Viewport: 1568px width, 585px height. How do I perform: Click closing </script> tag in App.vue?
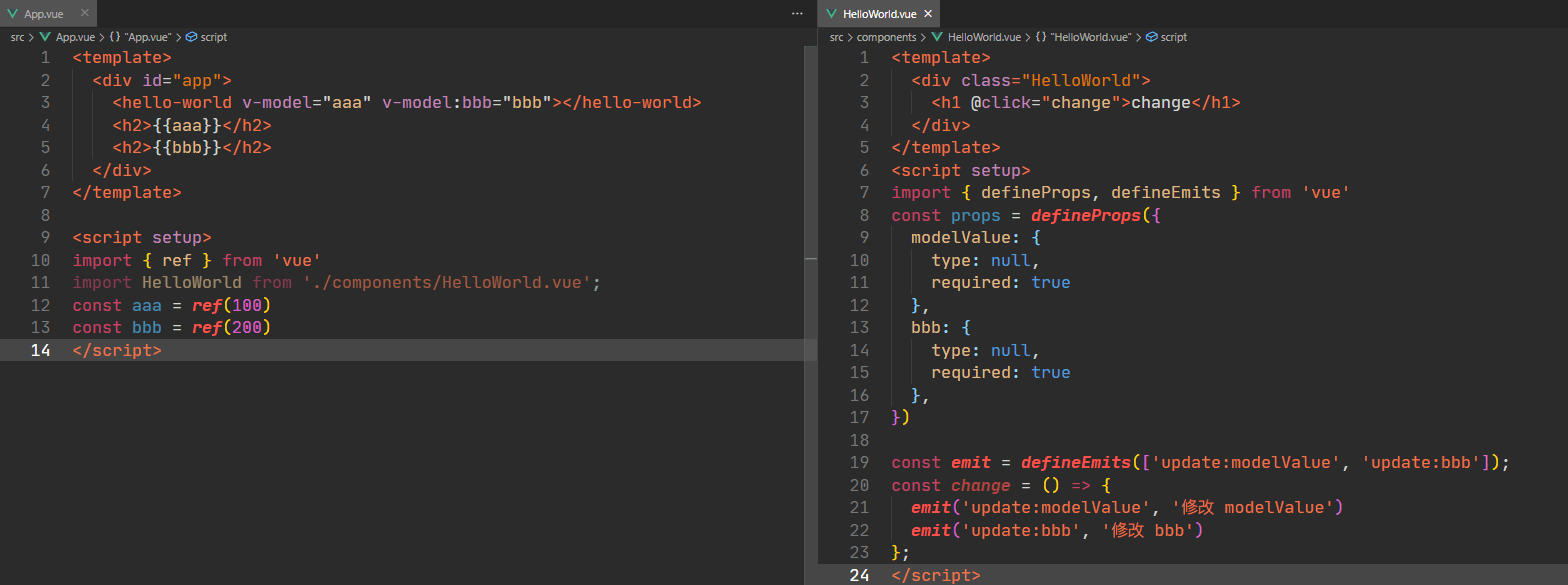pyautogui.click(x=117, y=350)
